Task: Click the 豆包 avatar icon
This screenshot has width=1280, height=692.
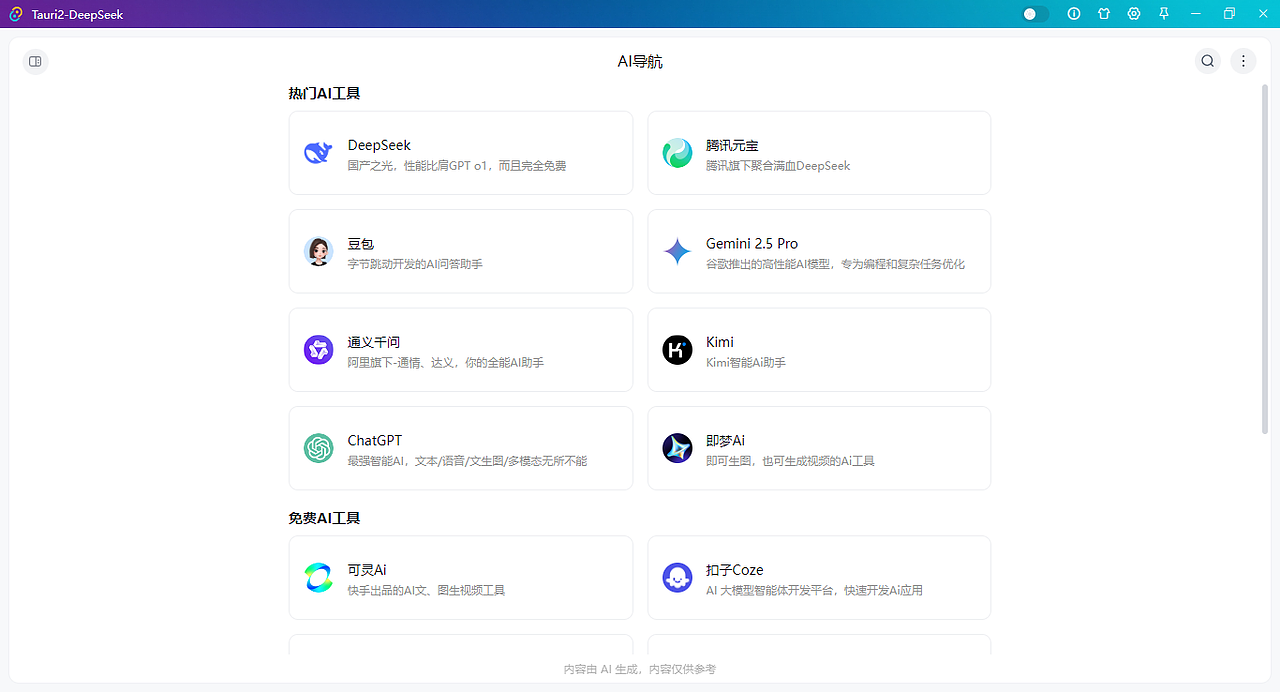Action: (x=318, y=251)
